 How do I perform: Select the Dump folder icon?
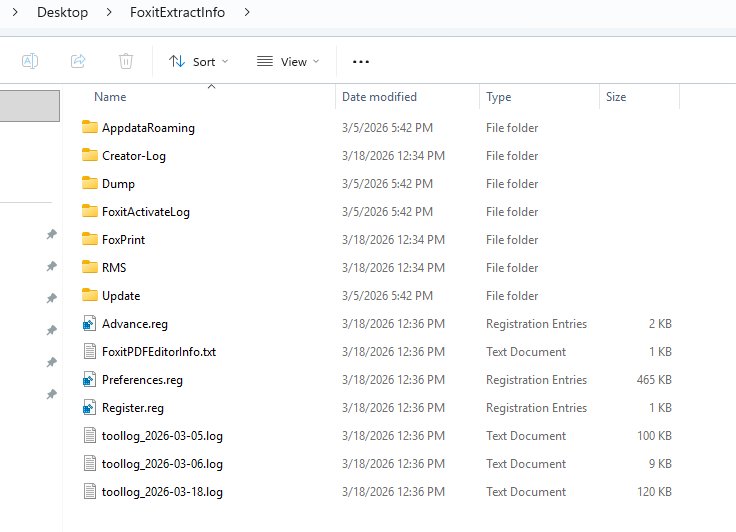click(x=90, y=183)
